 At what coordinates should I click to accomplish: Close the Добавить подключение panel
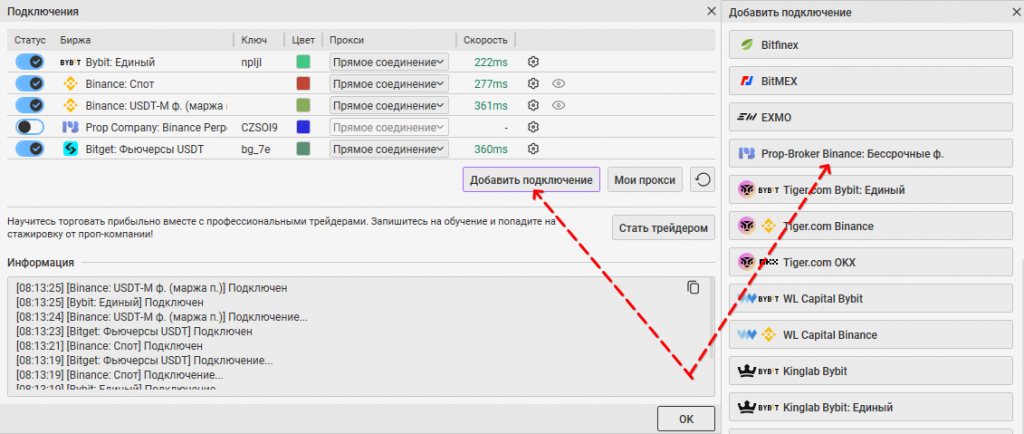tap(1014, 12)
